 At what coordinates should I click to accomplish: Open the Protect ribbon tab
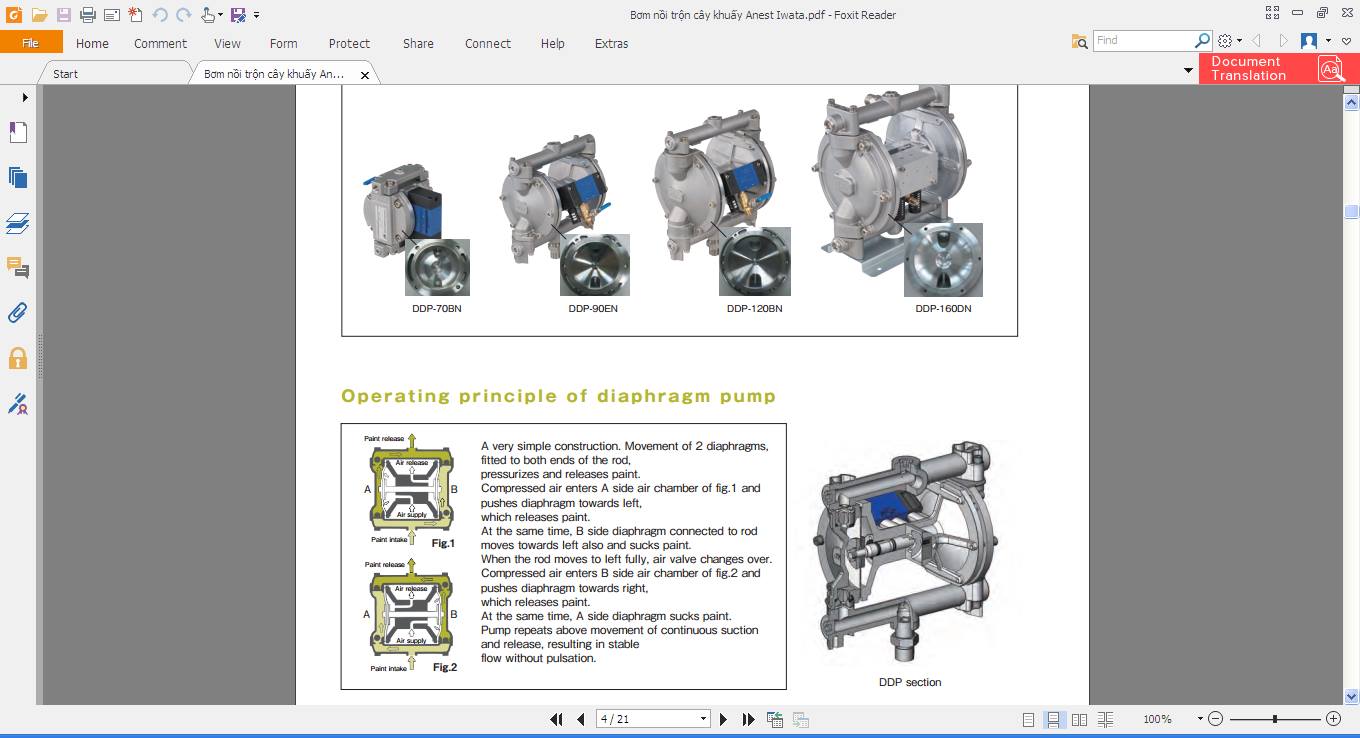(349, 43)
